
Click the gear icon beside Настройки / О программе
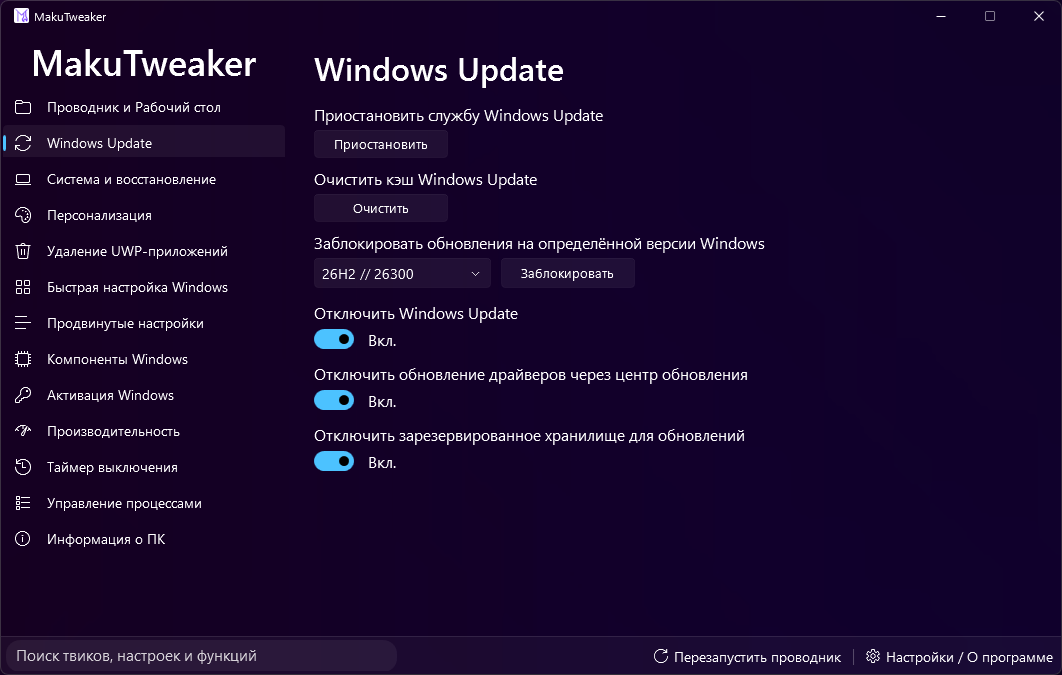click(x=873, y=656)
